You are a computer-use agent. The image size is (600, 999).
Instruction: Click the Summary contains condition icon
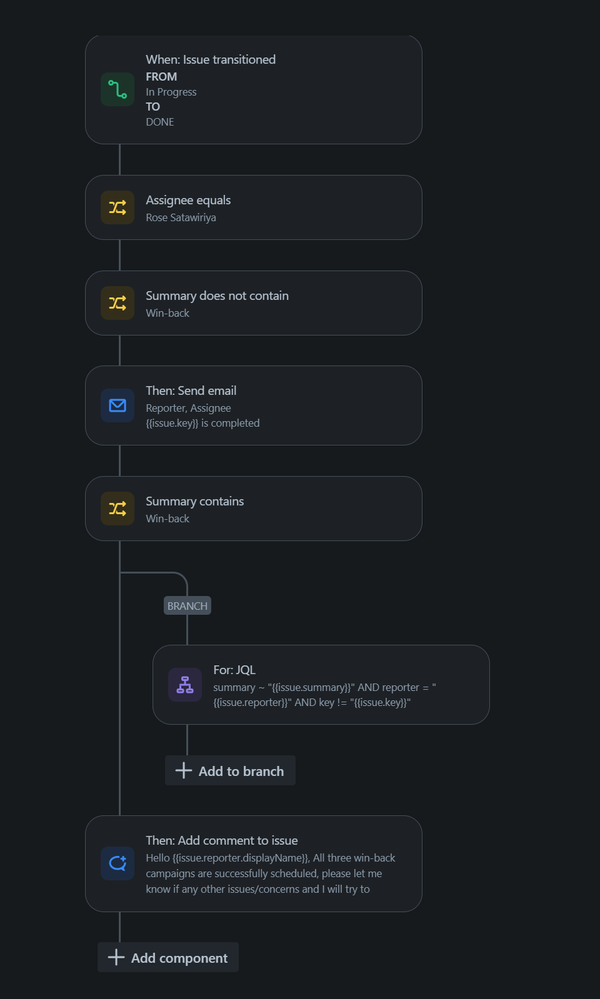point(117,508)
